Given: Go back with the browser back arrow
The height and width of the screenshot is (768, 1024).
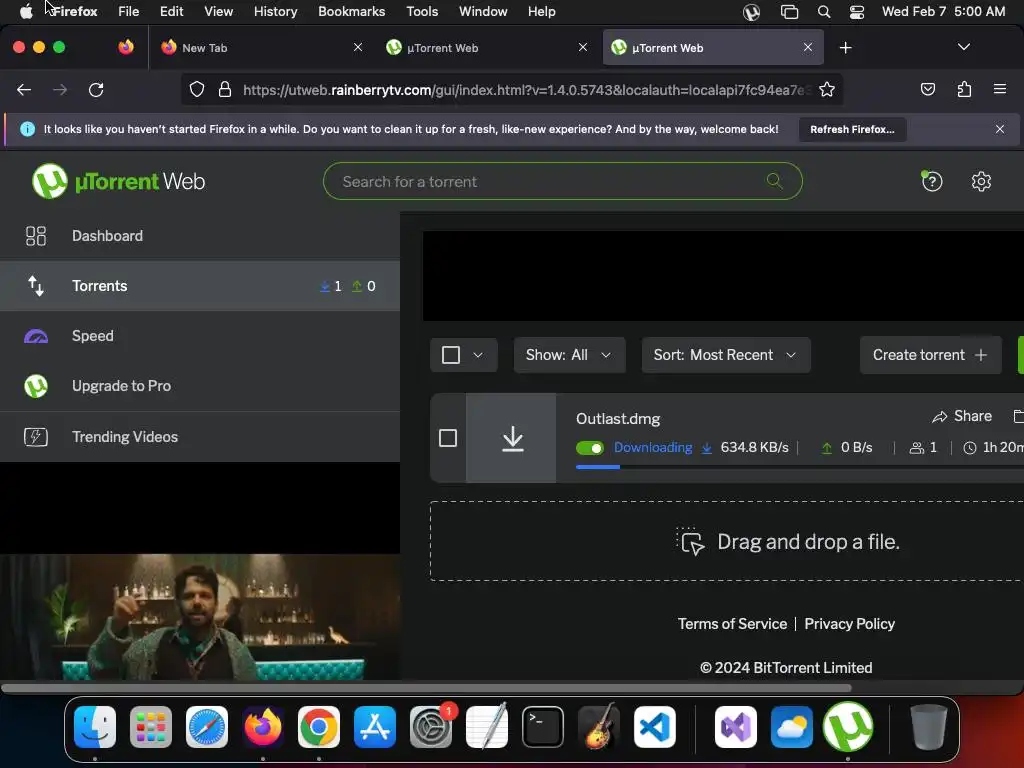Looking at the screenshot, I should click(x=24, y=89).
